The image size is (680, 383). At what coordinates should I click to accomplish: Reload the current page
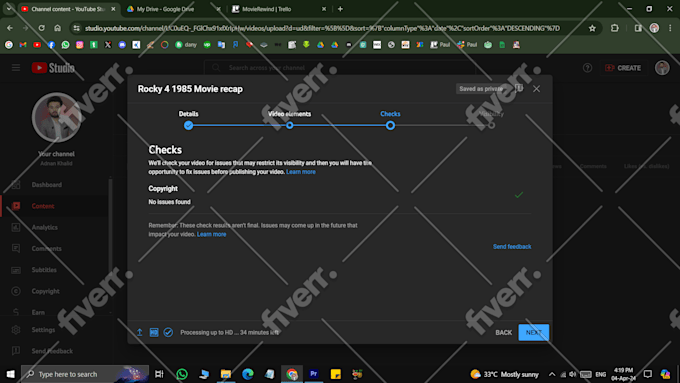(42, 28)
